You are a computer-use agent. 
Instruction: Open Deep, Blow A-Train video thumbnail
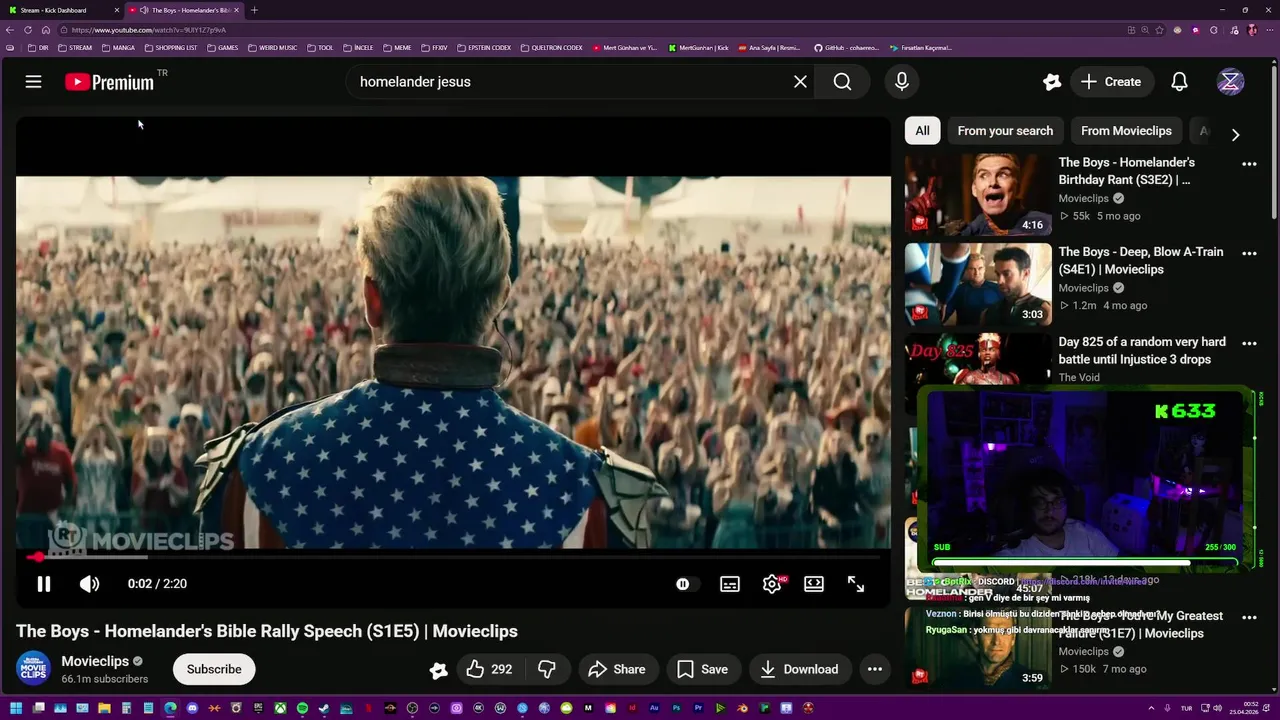point(978,285)
